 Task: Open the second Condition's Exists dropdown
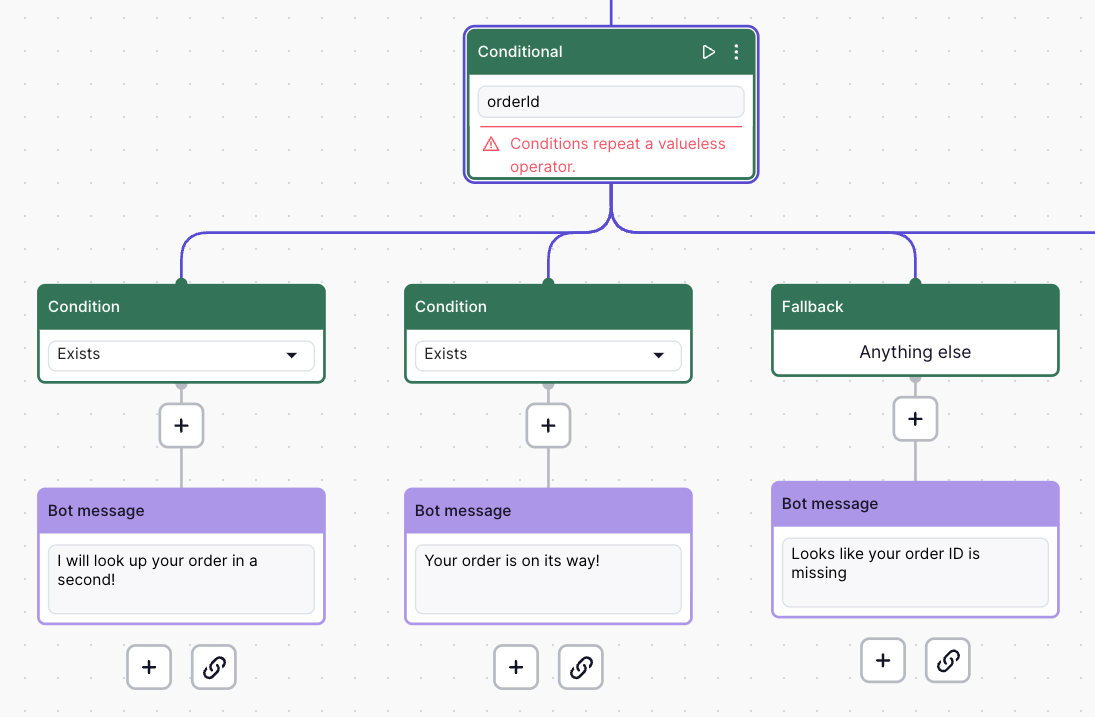pos(548,355)
